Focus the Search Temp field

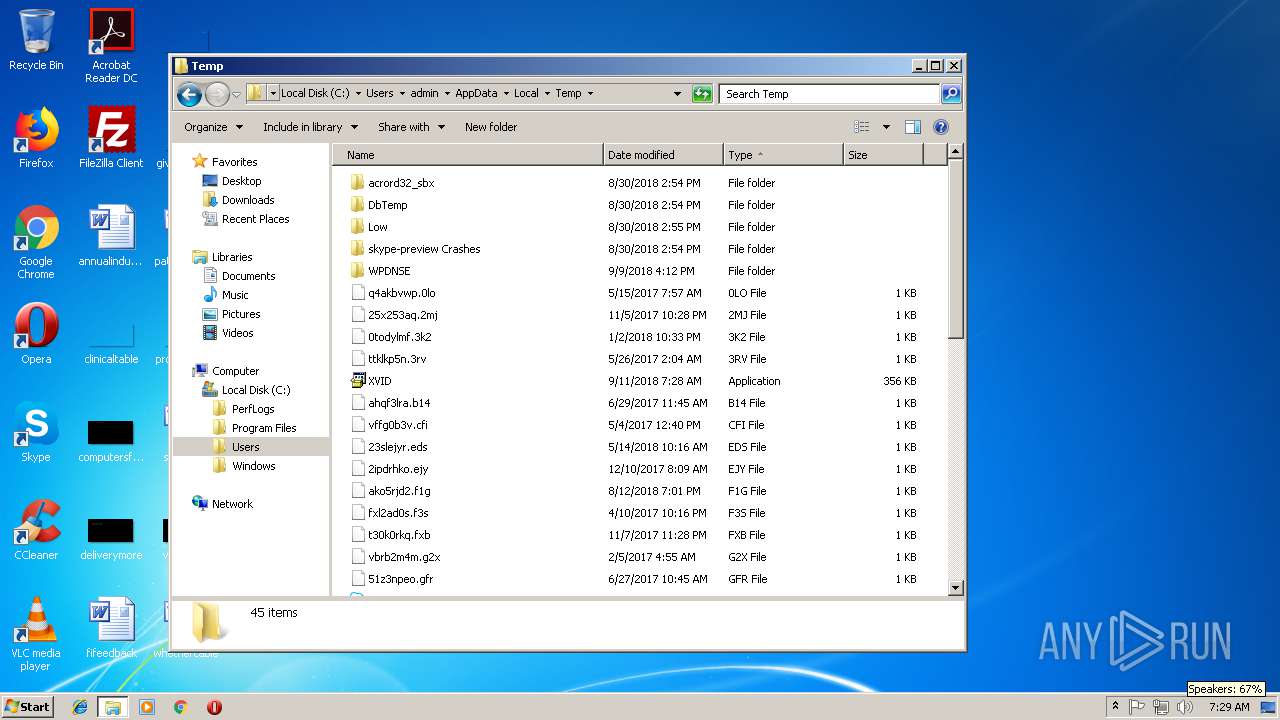tap(829, 94)
